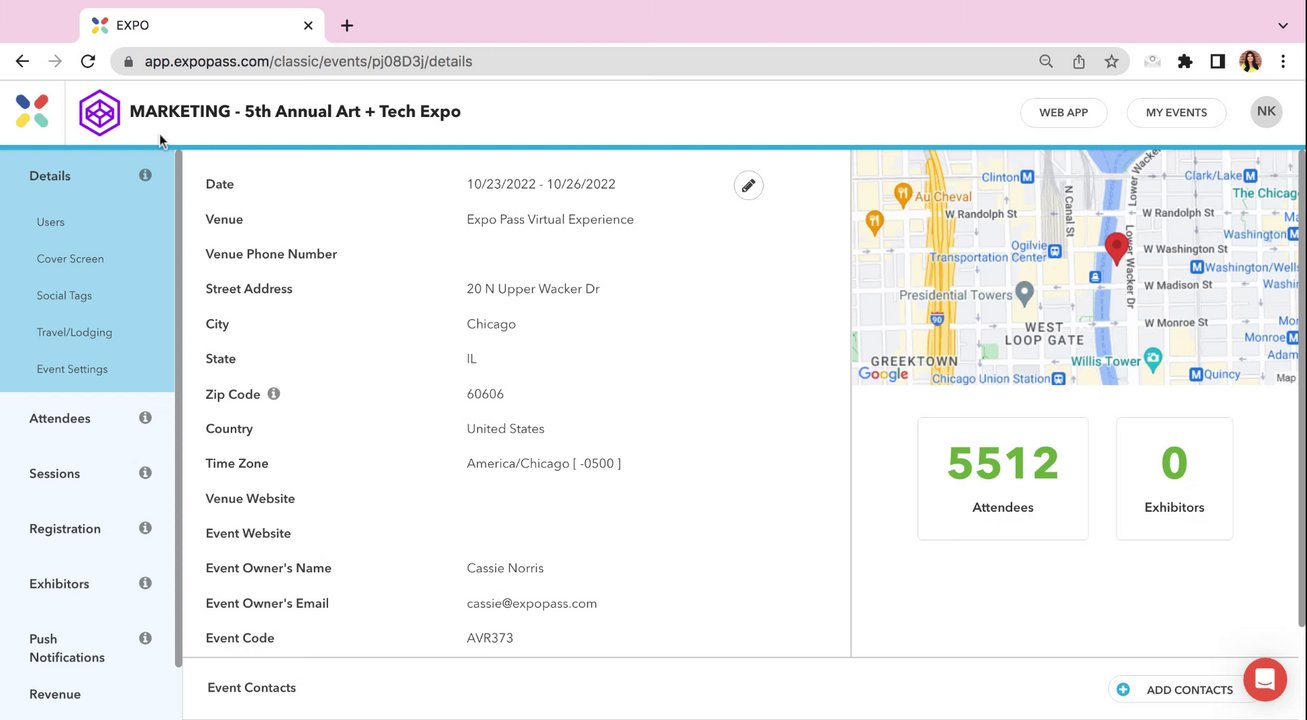Image resolution: width=1307 pixels, height=720 pixels.
Task: Expand the browser tab search chevron
Action: coord(1283,25)
